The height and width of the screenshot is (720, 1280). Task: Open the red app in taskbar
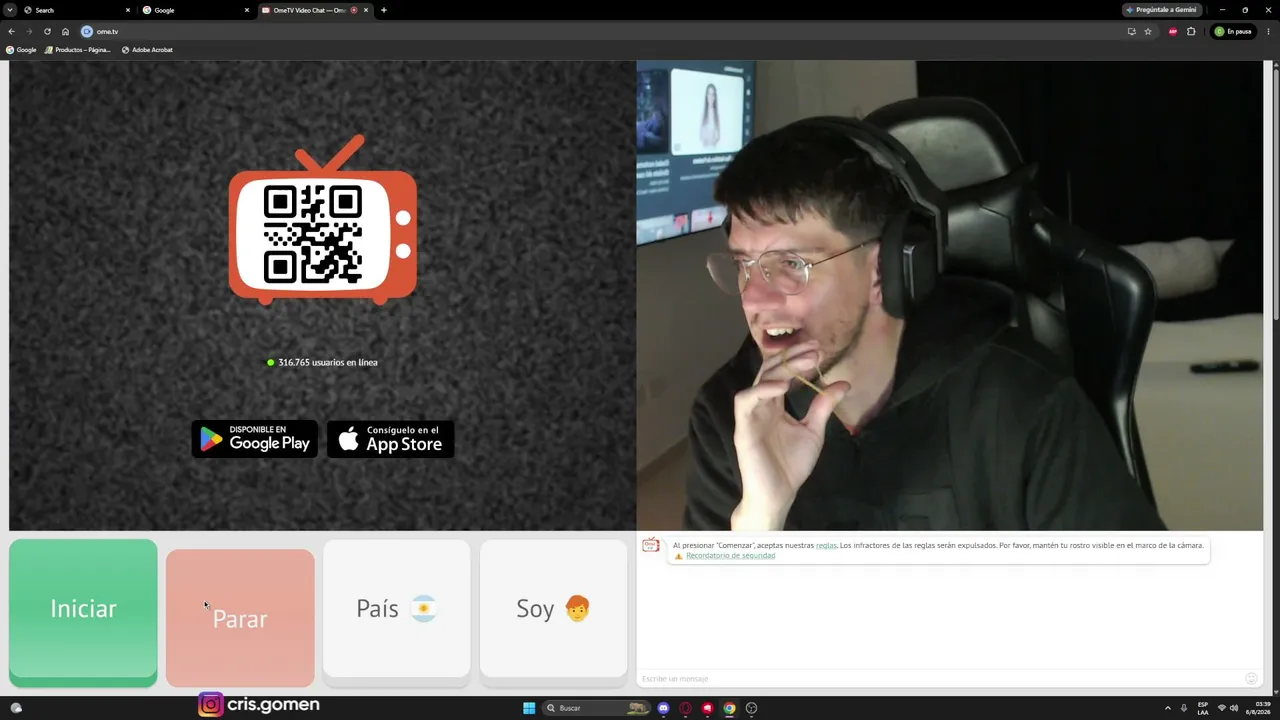click(x=707, y=708)
